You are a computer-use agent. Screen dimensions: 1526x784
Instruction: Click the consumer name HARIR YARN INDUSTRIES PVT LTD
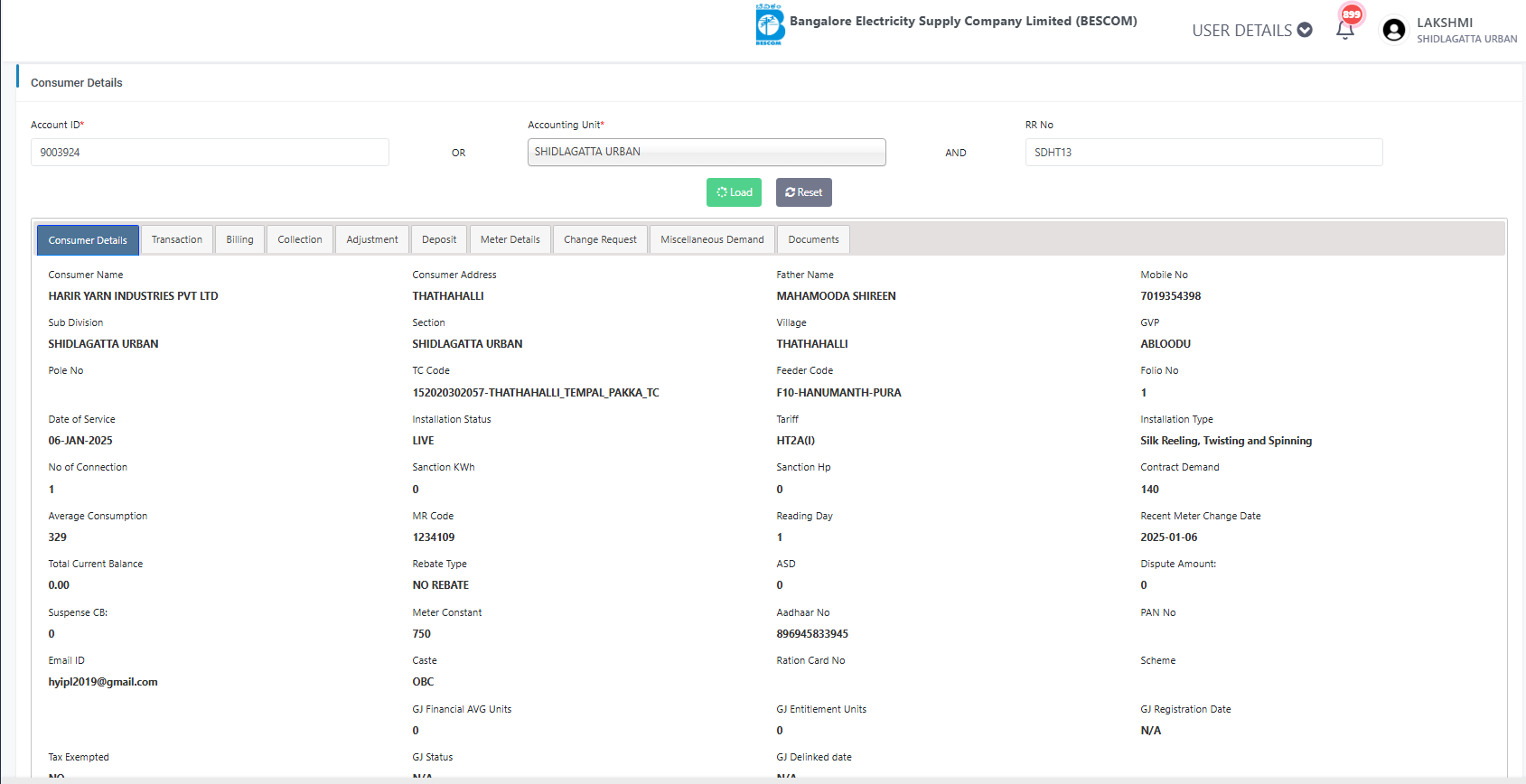point(133,296)
